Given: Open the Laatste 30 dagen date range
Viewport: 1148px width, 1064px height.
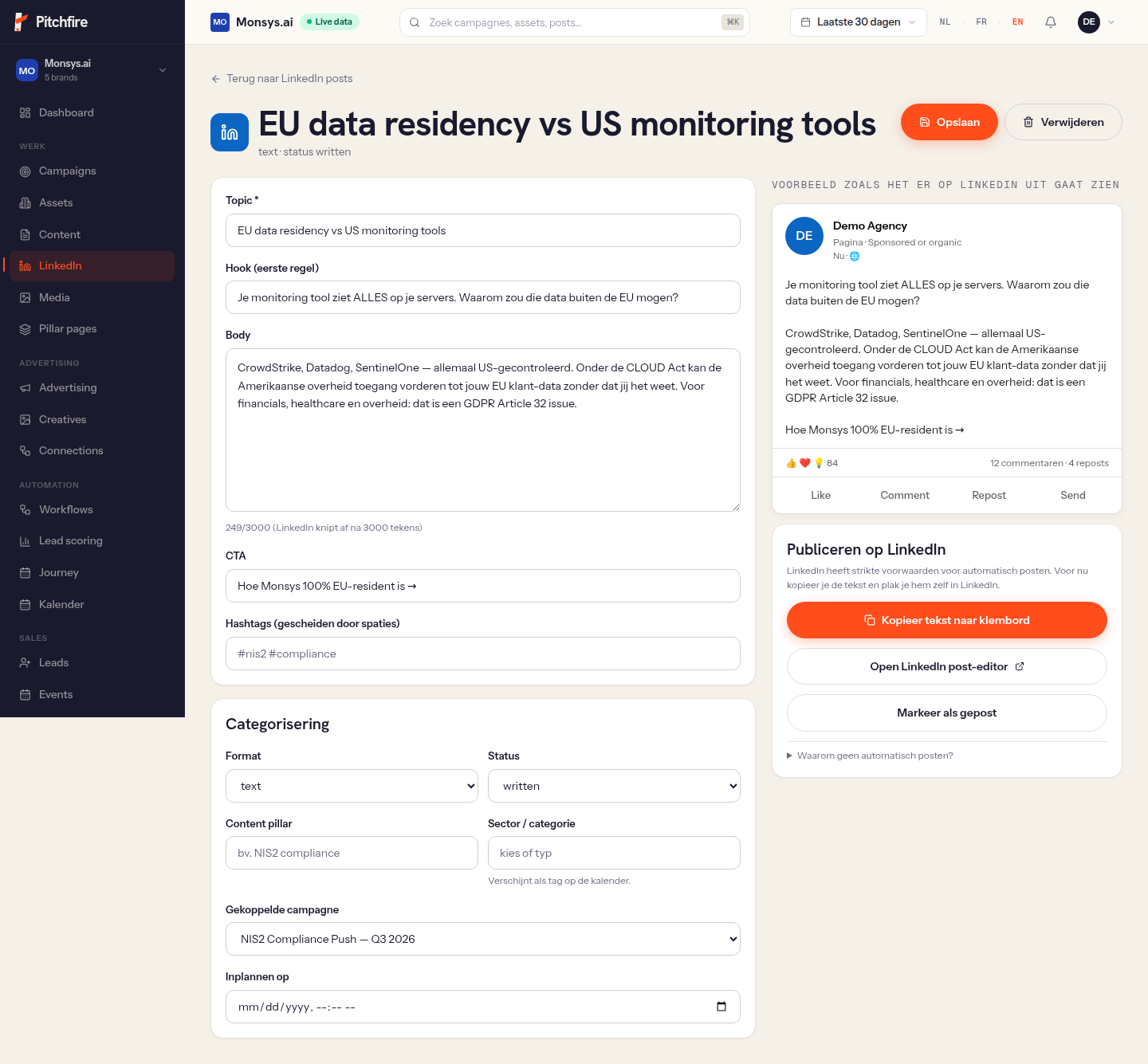Looking at the screenshot, I should pos(859,22).
